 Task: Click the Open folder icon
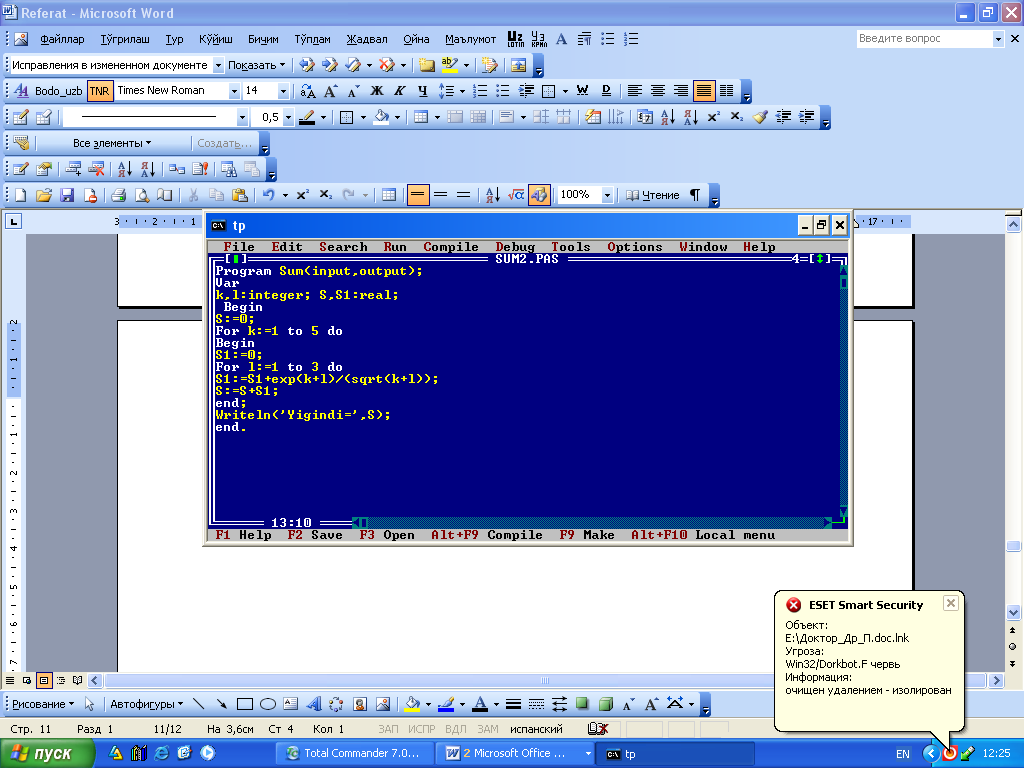43,195
